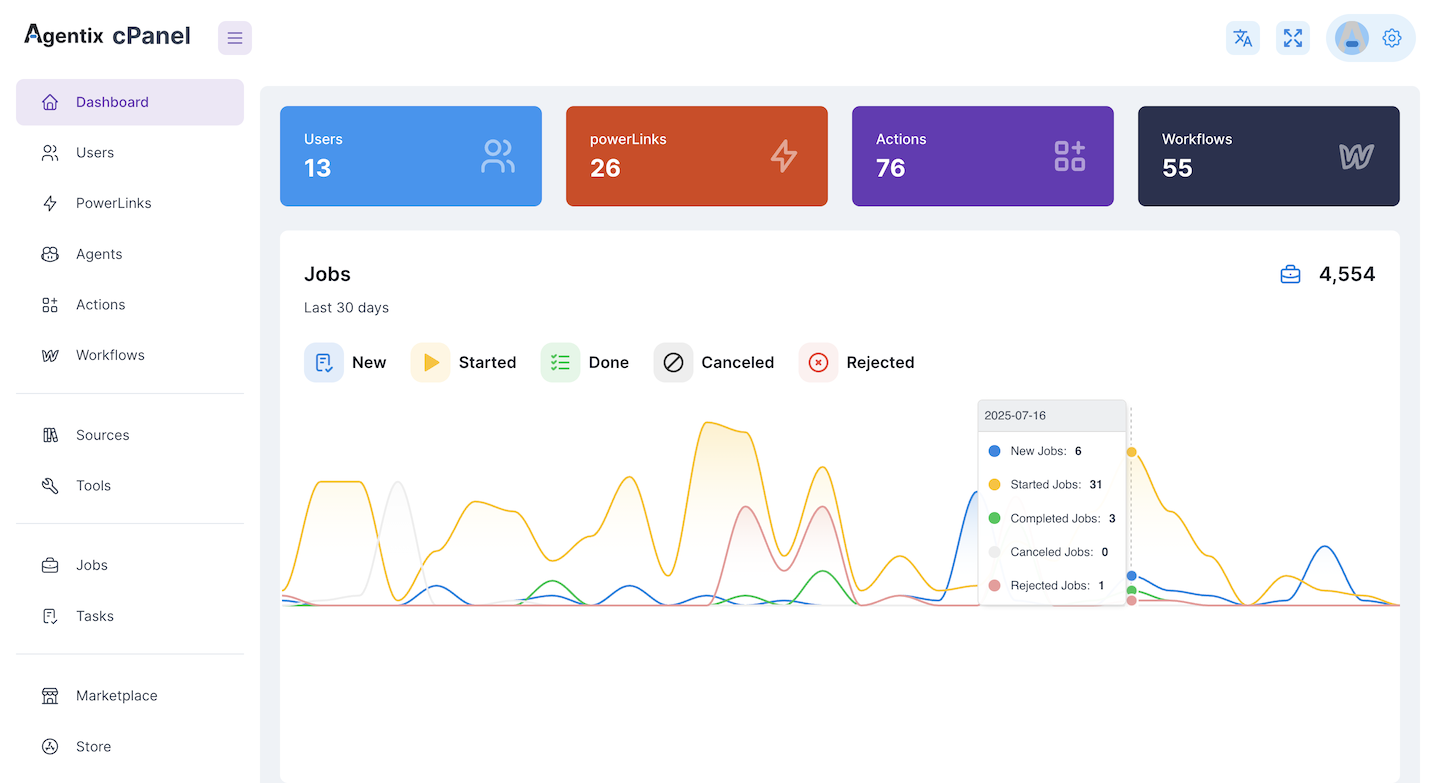1440x783 pixels.
Task: Toggle Canceled jobs visibility on the chart
Action: click(672, 362)
